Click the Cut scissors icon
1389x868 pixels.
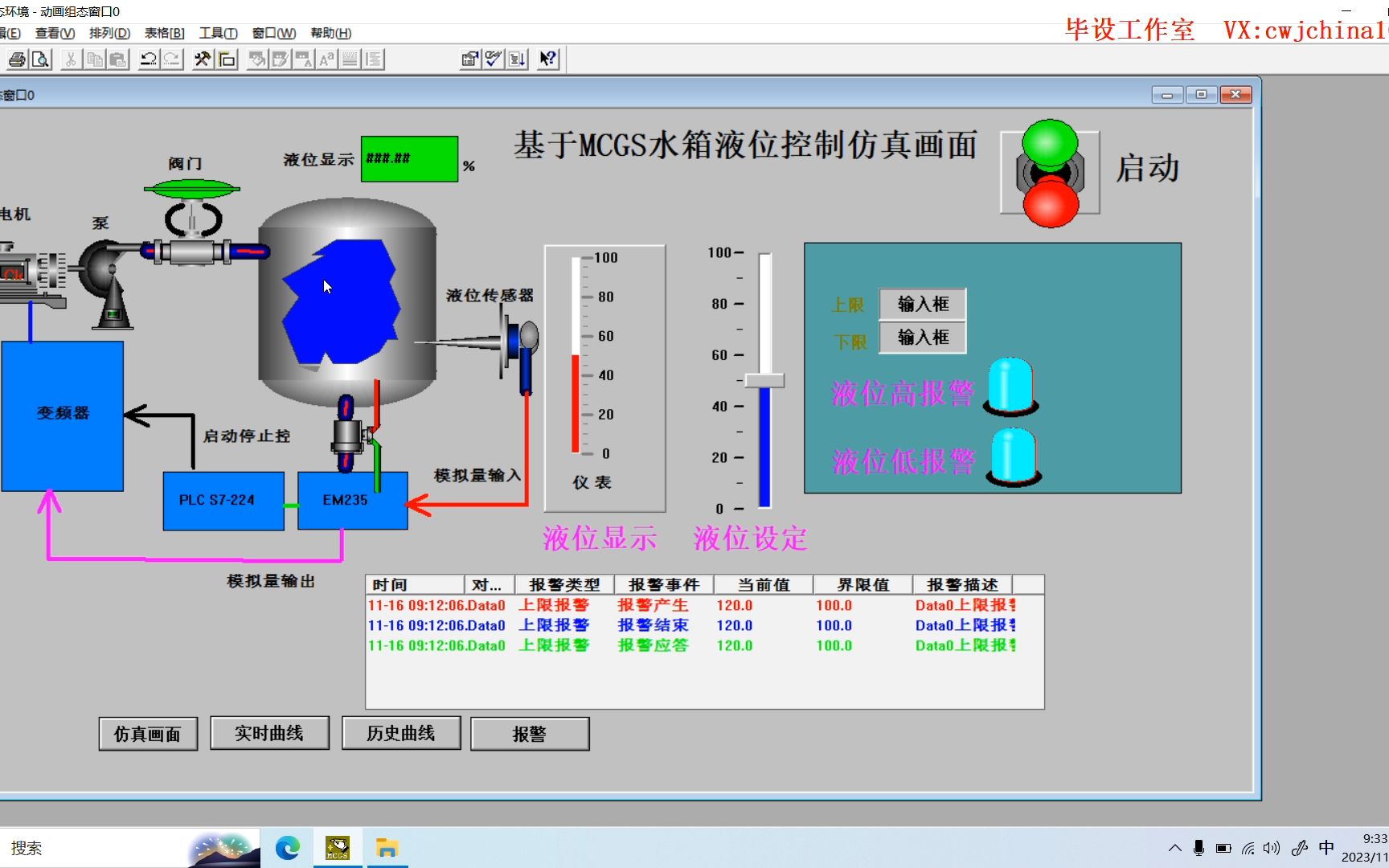[71, 59]
